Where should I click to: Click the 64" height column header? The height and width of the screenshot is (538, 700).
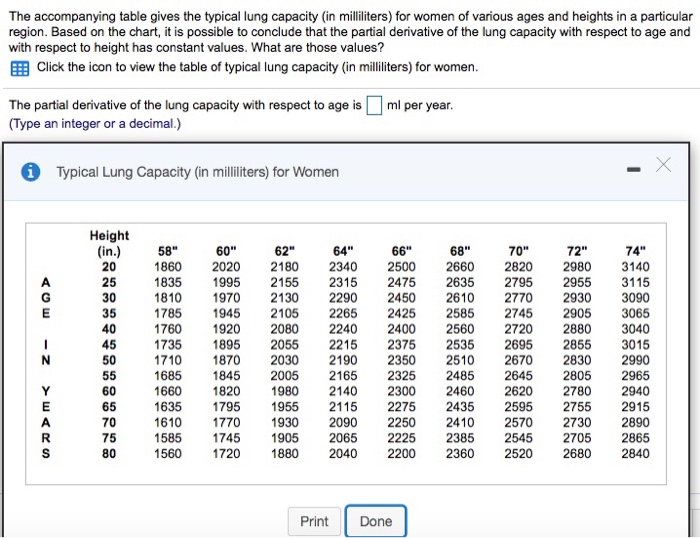tap(343, 251)
